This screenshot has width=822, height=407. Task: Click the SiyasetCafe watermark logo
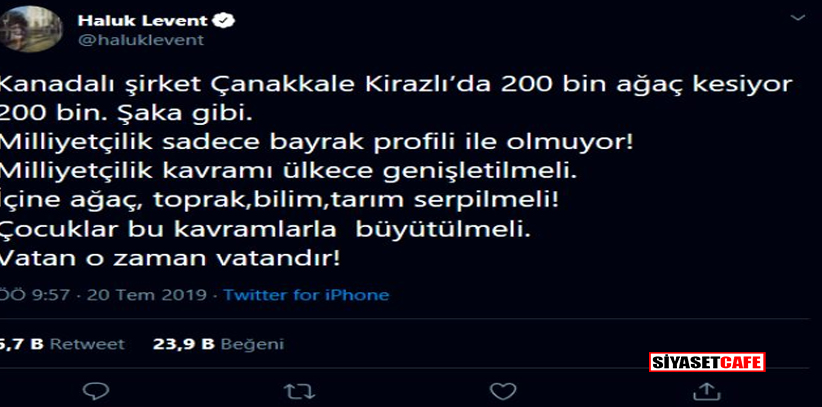point(707,362)
